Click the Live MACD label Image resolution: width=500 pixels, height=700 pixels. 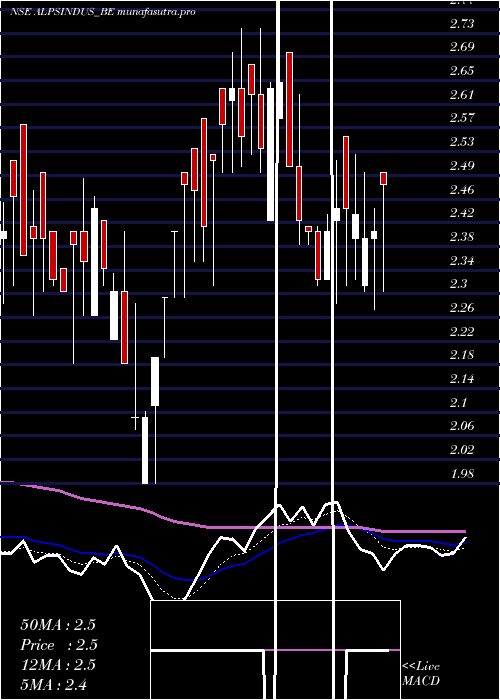coord(421,674)
